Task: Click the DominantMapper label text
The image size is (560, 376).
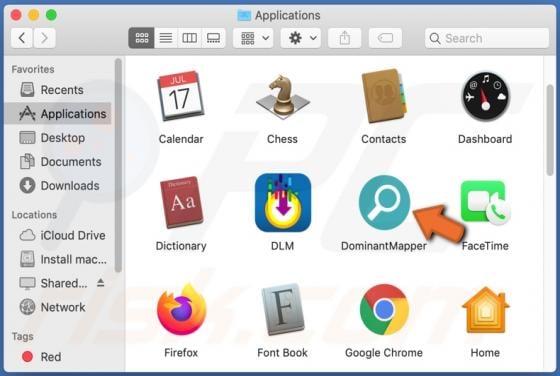Action: point(384,246)
